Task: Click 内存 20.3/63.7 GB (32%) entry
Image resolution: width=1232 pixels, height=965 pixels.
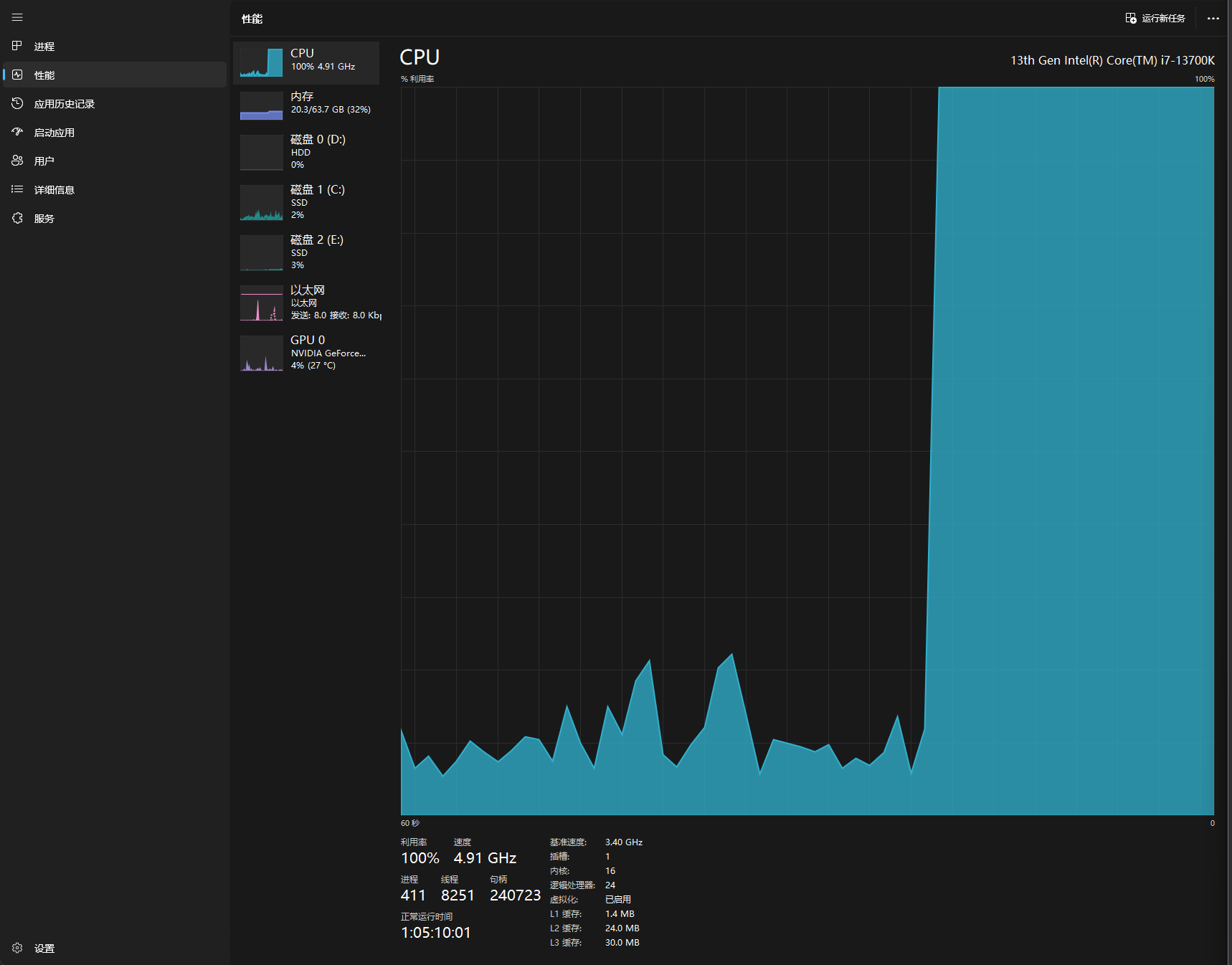Action: (x=306, y=105)
